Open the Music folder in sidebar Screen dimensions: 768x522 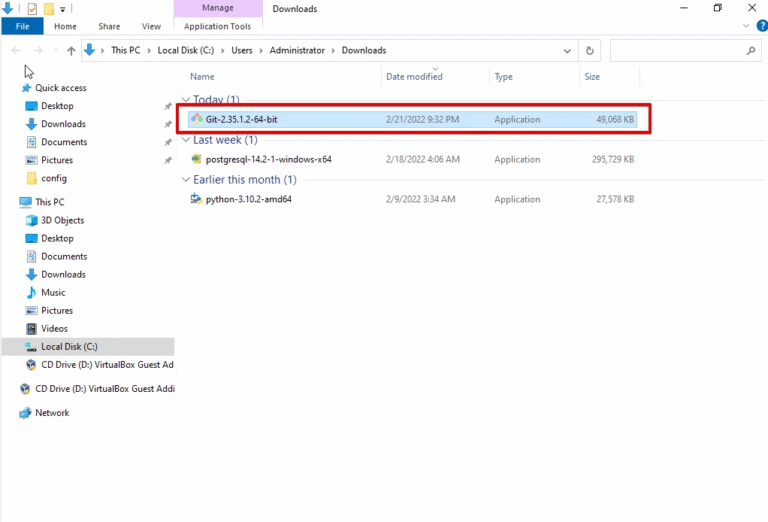coord(53,293)
